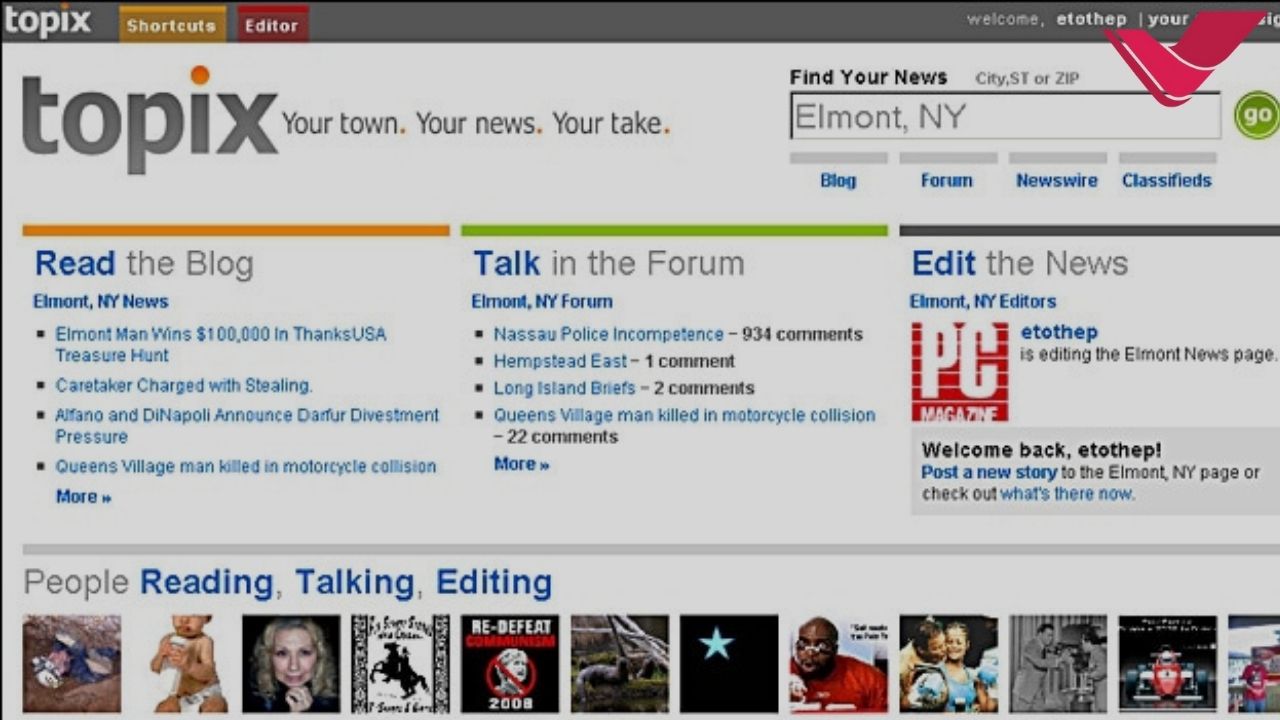
Task: Open the couple embracing avatar
Action: pos(948,664)
